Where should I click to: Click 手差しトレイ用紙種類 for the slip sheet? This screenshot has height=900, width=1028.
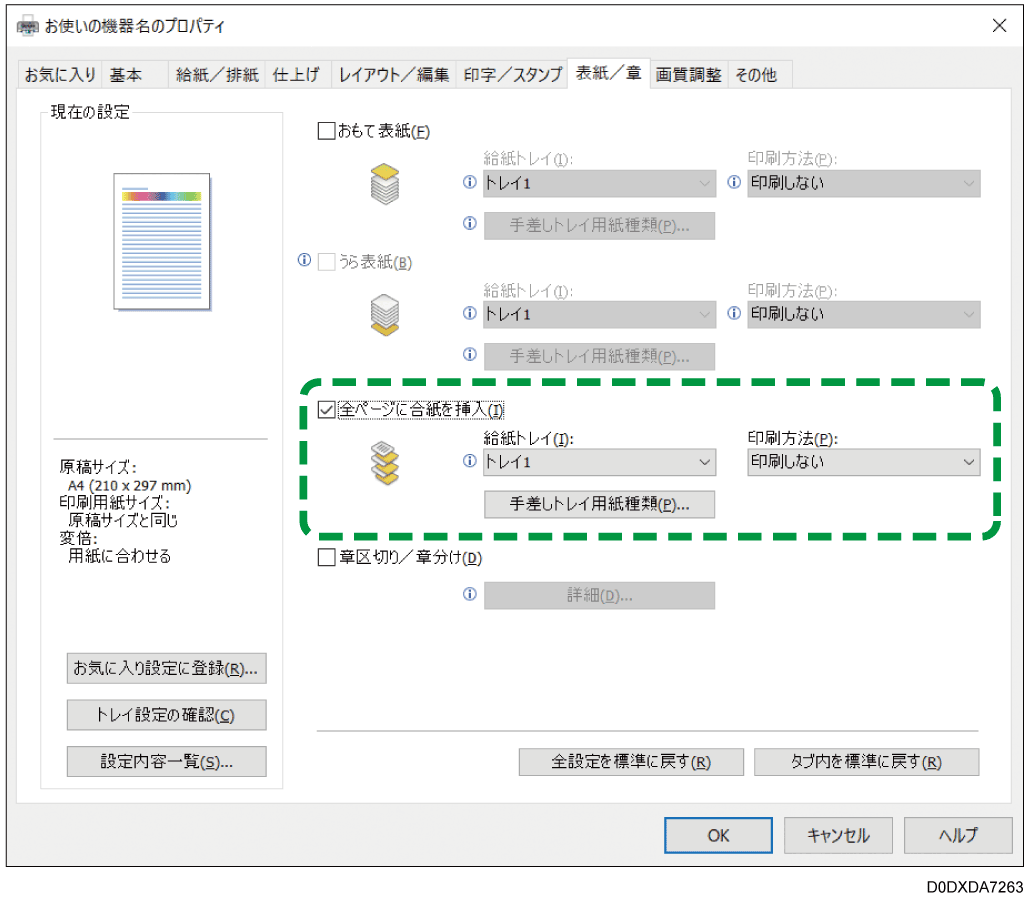tap(599, 504)
